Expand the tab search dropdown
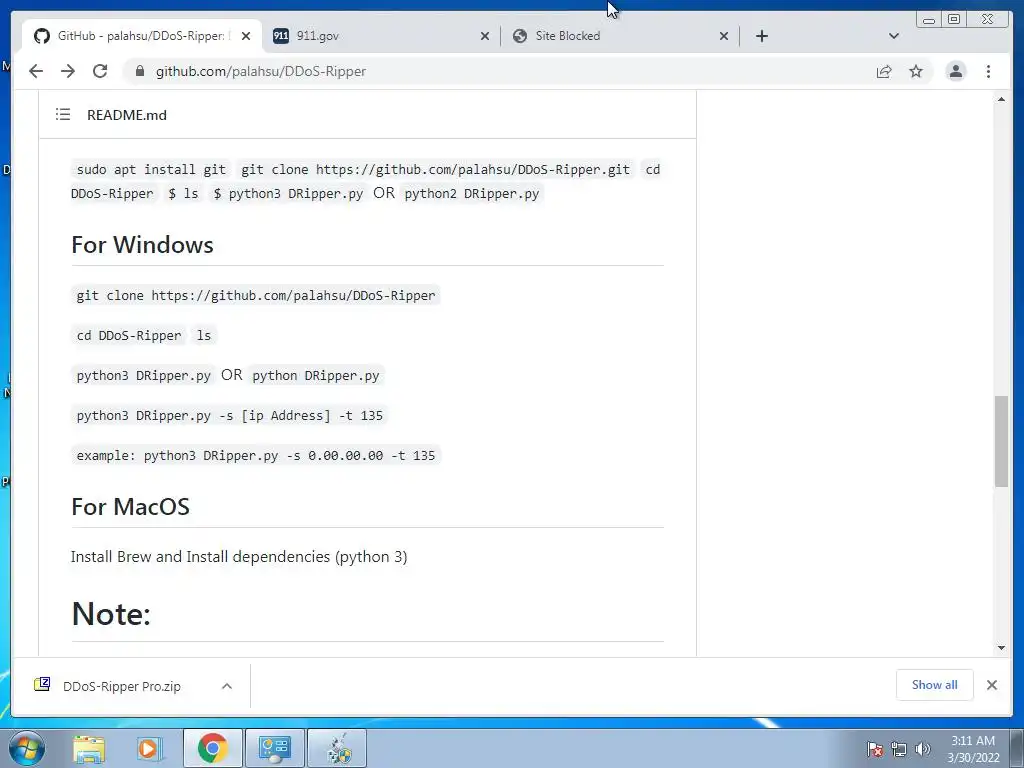1024x768 pixels. pyautogui.click(x=894, y=36)
